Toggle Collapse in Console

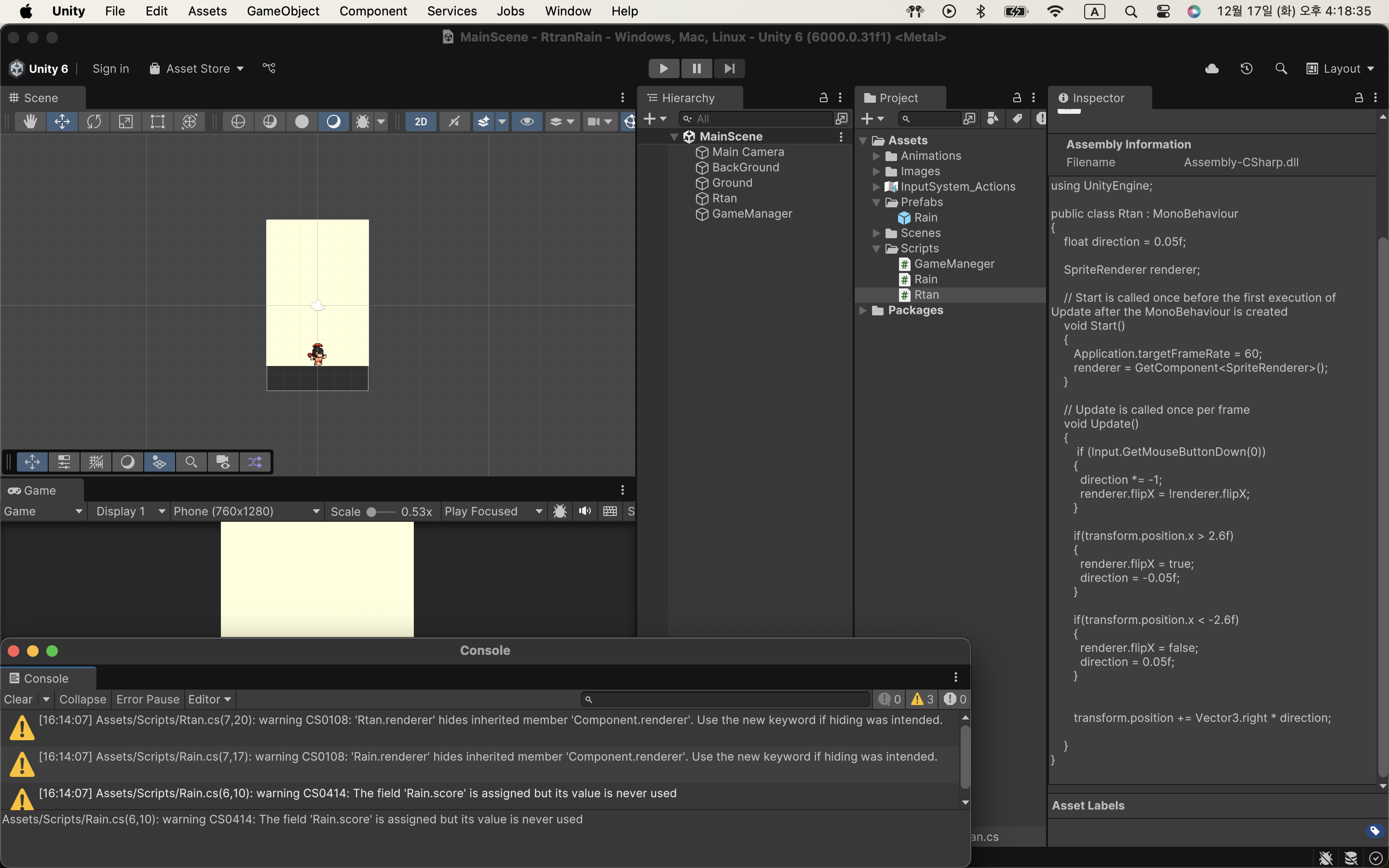(82, 699)
